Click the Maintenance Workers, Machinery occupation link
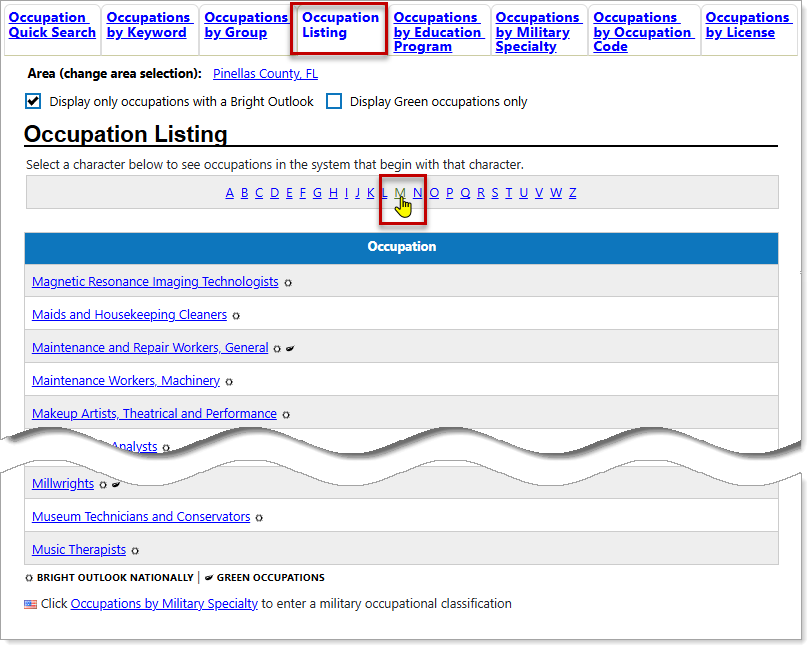This screenshot has height=650, width=812. point(126,381)
